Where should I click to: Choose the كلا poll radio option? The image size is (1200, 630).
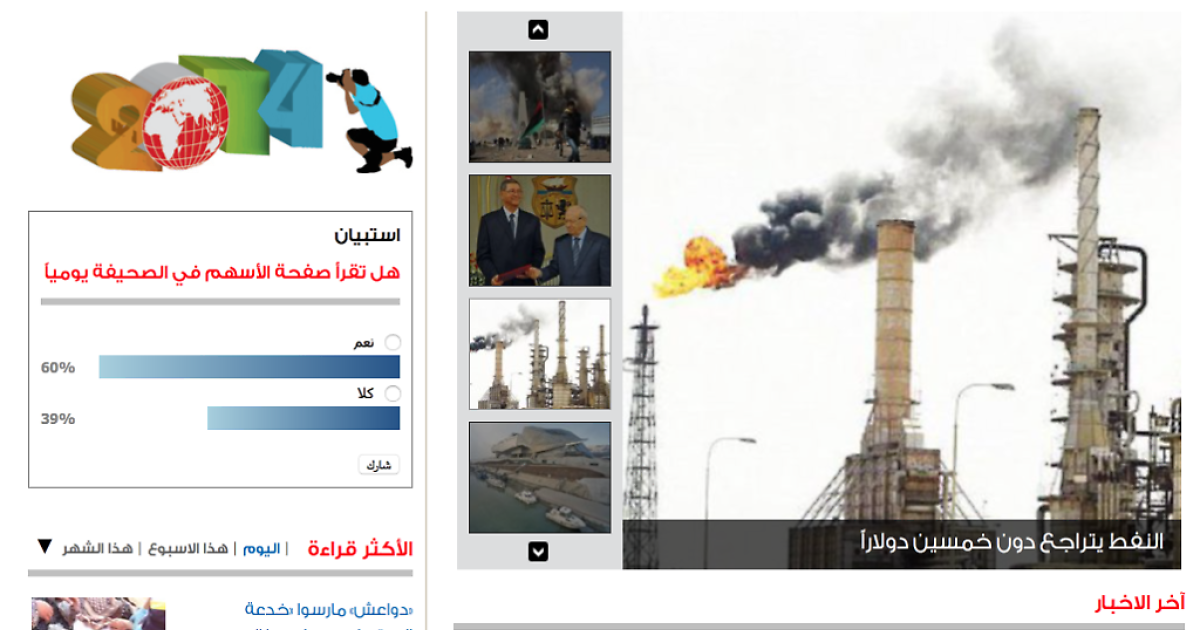(x=392, y=394)
